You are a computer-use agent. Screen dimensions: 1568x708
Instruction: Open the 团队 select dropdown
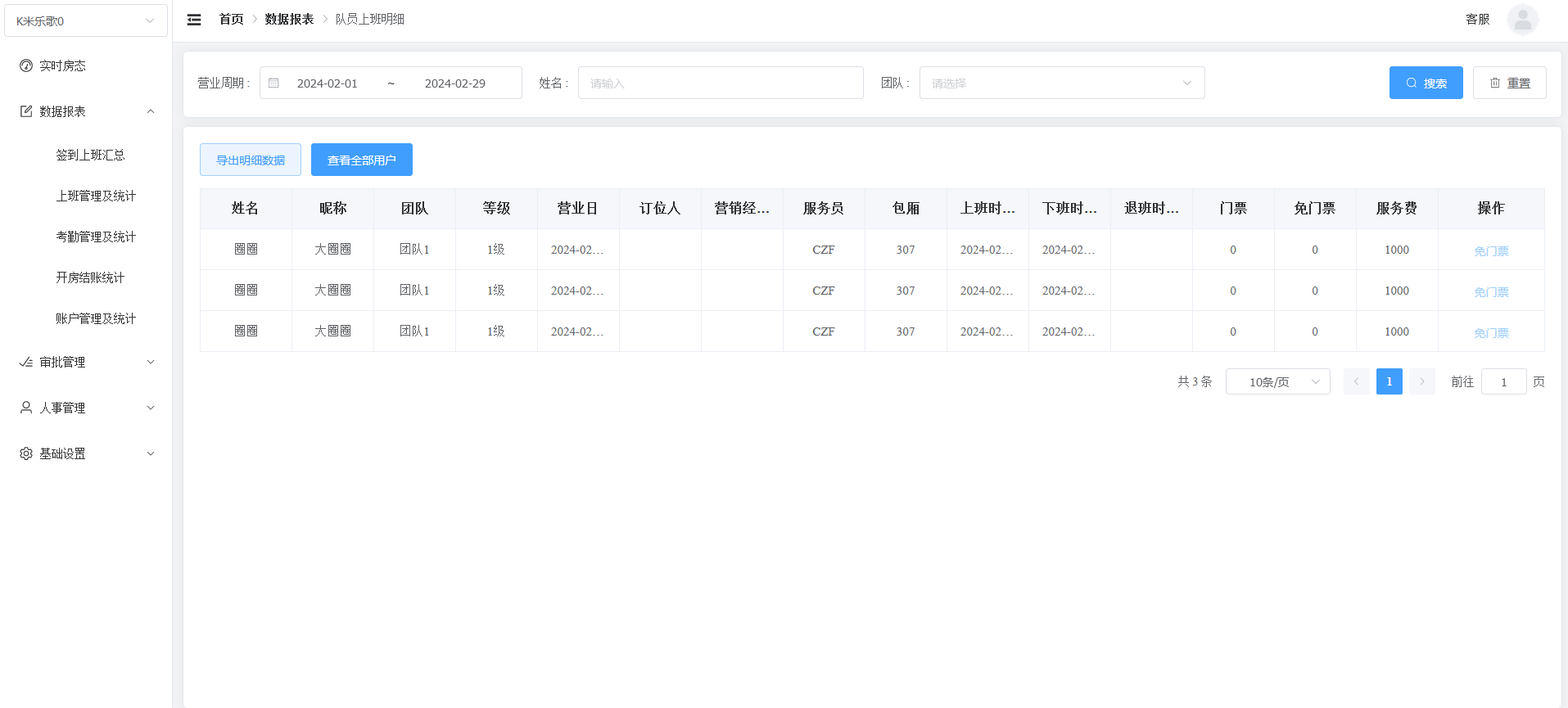(1062, 83)
